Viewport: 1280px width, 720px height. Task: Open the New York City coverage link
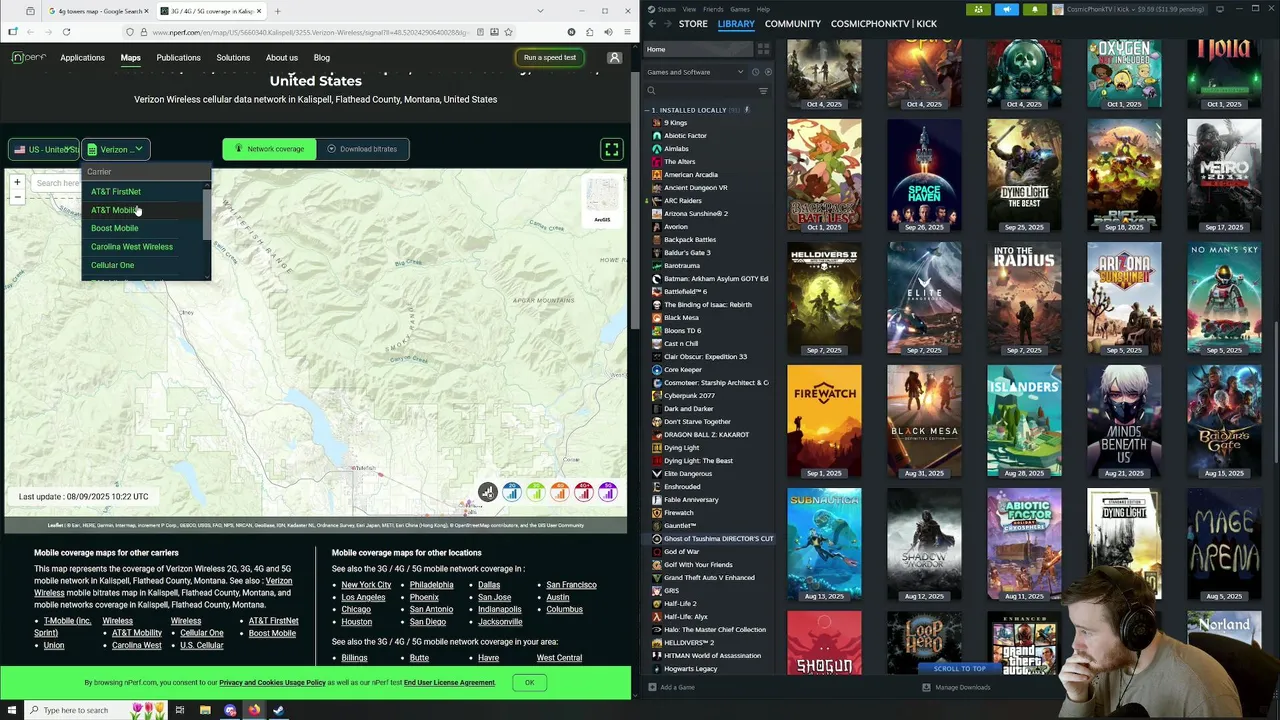pos(366,585)
